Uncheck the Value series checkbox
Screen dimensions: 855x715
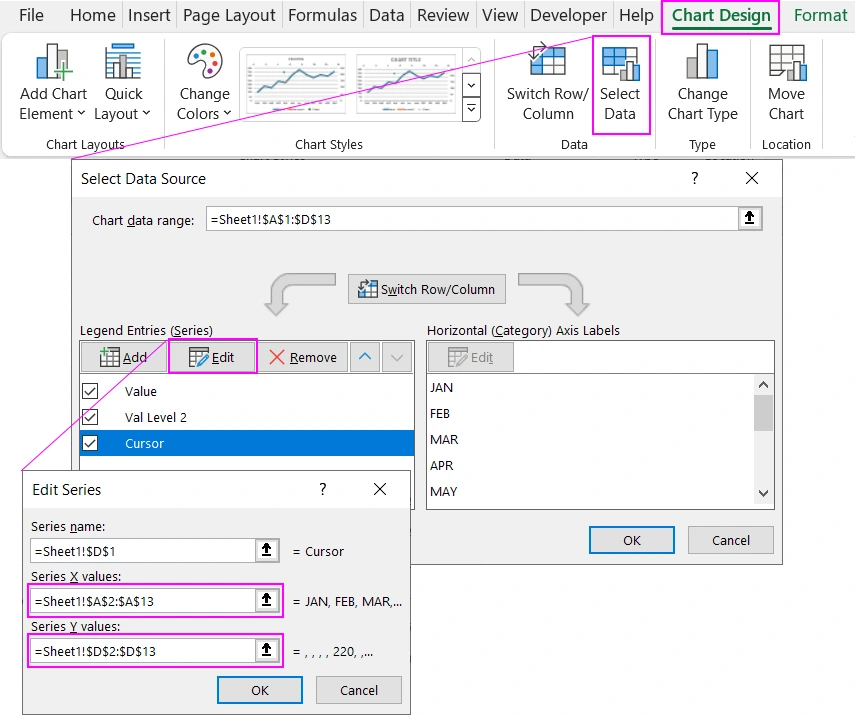click(x=90, y=391)
